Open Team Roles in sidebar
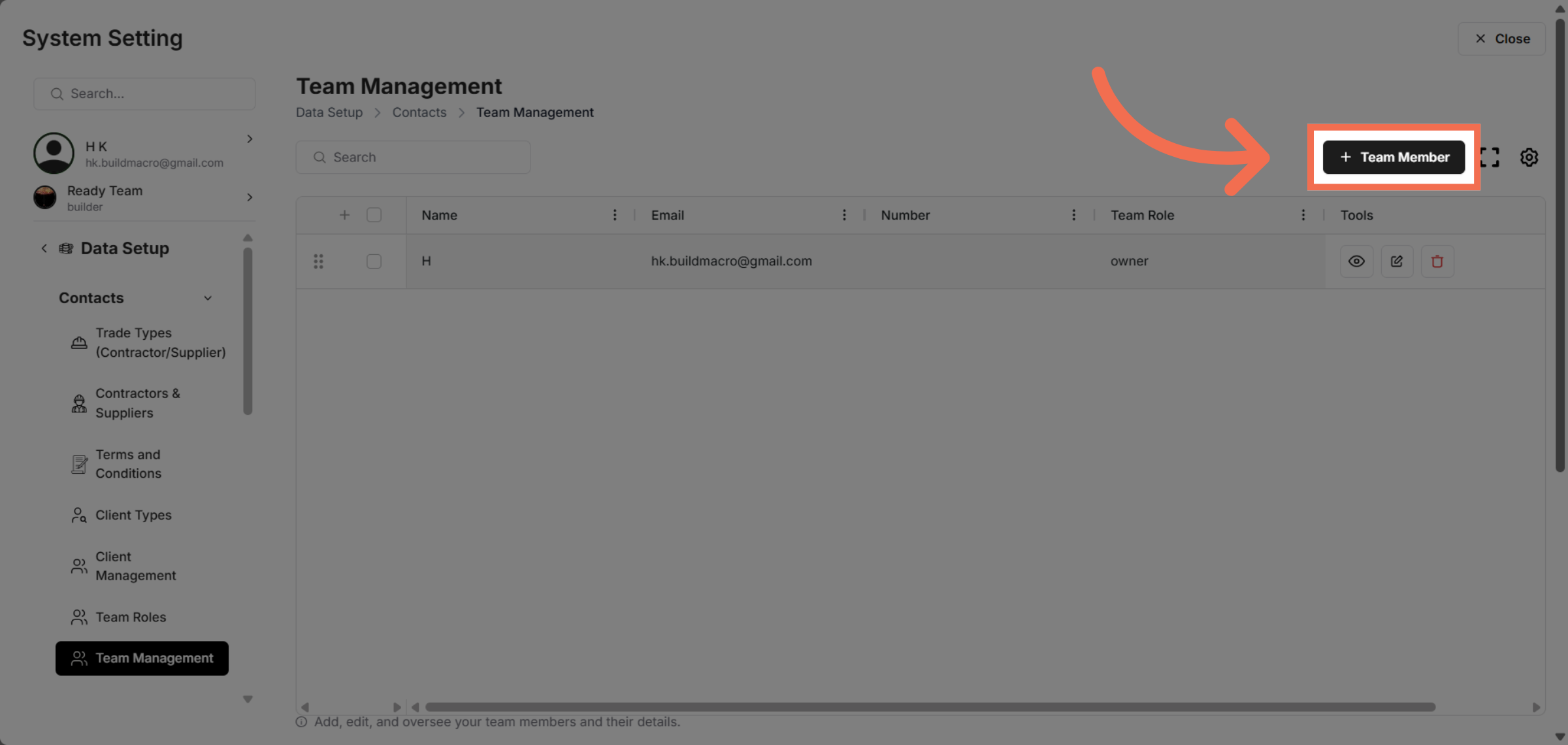Viewport: 1568px width, 745px height. (x=131, y=617)
